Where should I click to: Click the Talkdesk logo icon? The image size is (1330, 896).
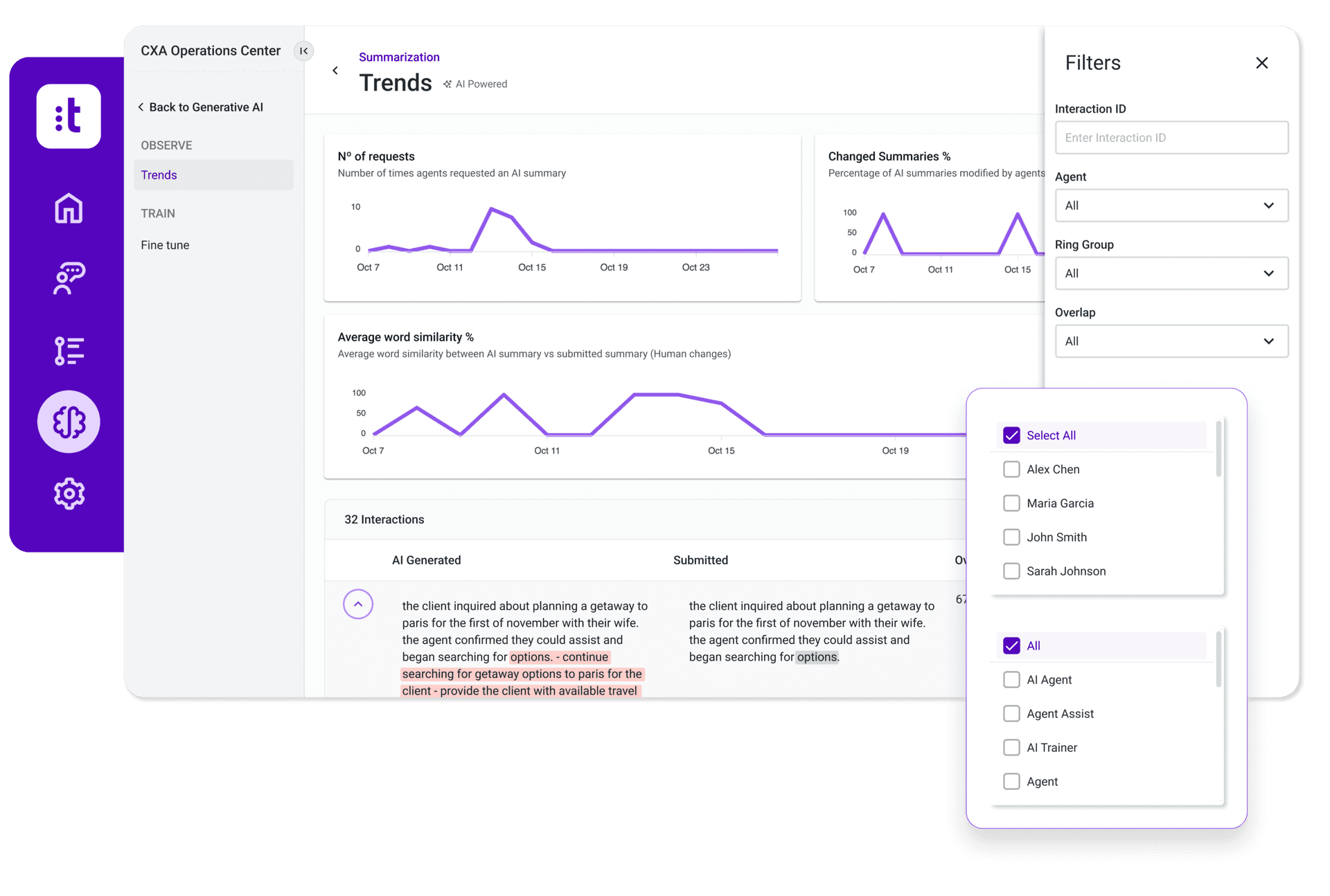[68, 116]
